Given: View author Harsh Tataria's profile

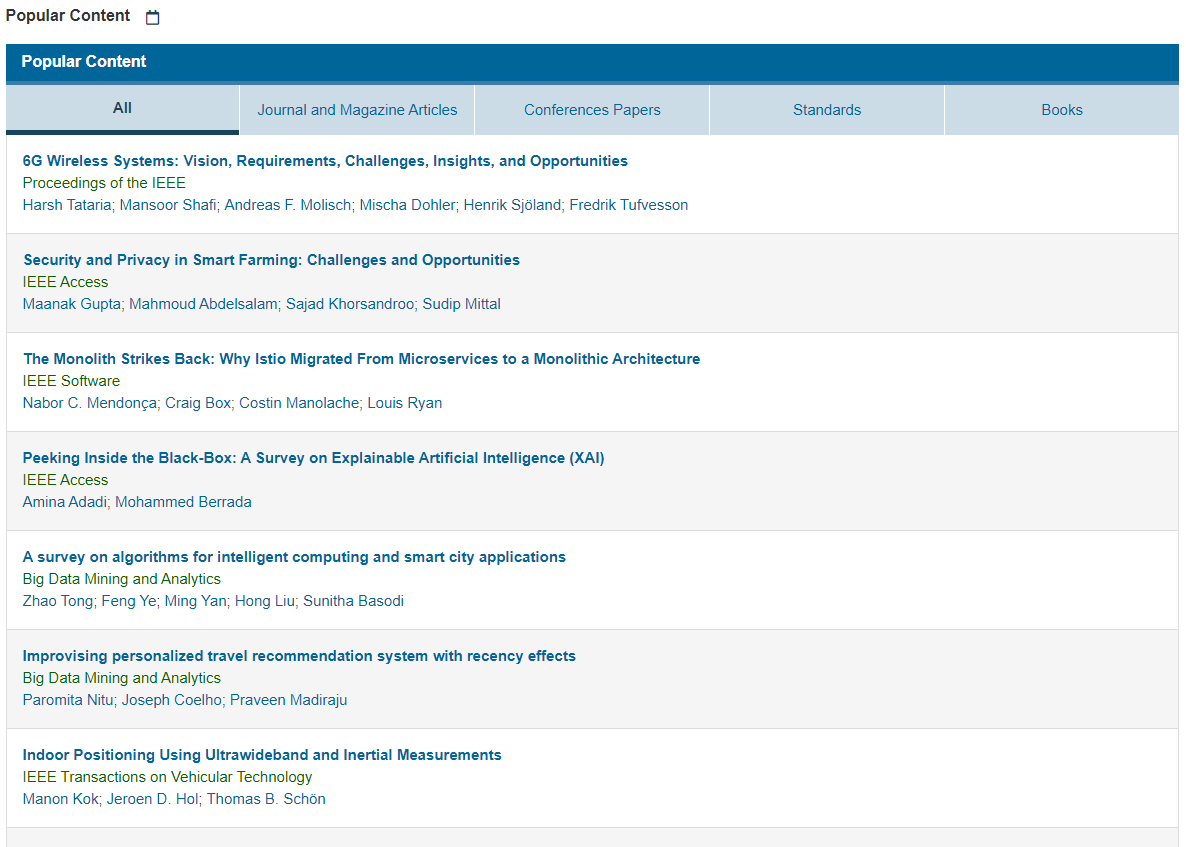Looking at the screenshot, I should 67,205.
